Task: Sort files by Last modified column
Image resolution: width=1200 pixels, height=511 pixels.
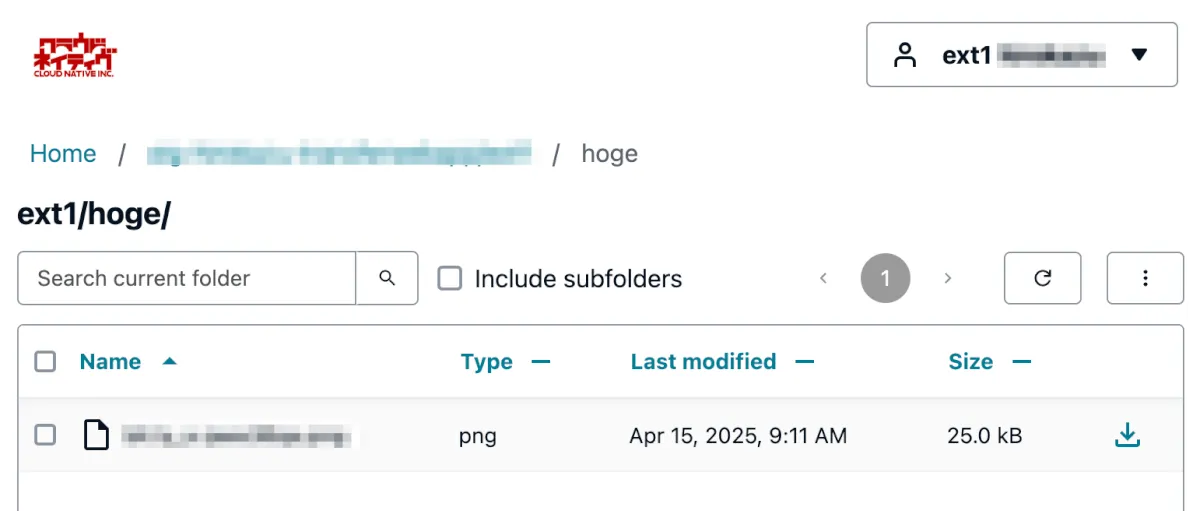Action: [x=703, y=361]
